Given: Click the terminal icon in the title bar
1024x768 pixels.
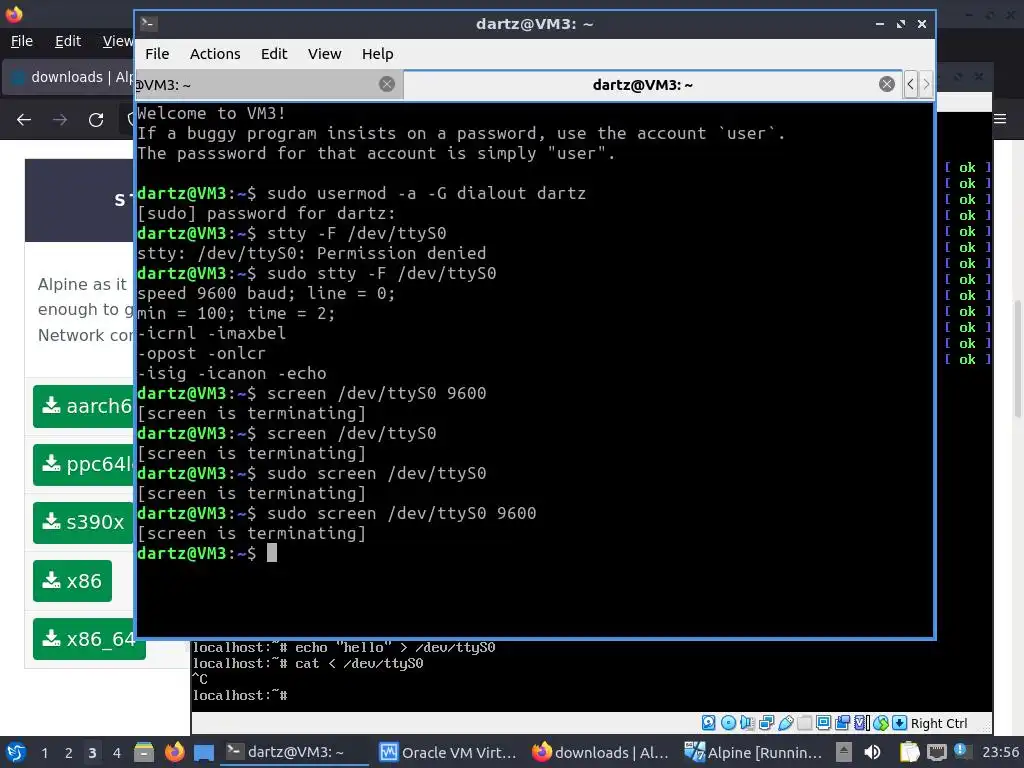Looking at the screenshot, I should (x=148, y=24).
